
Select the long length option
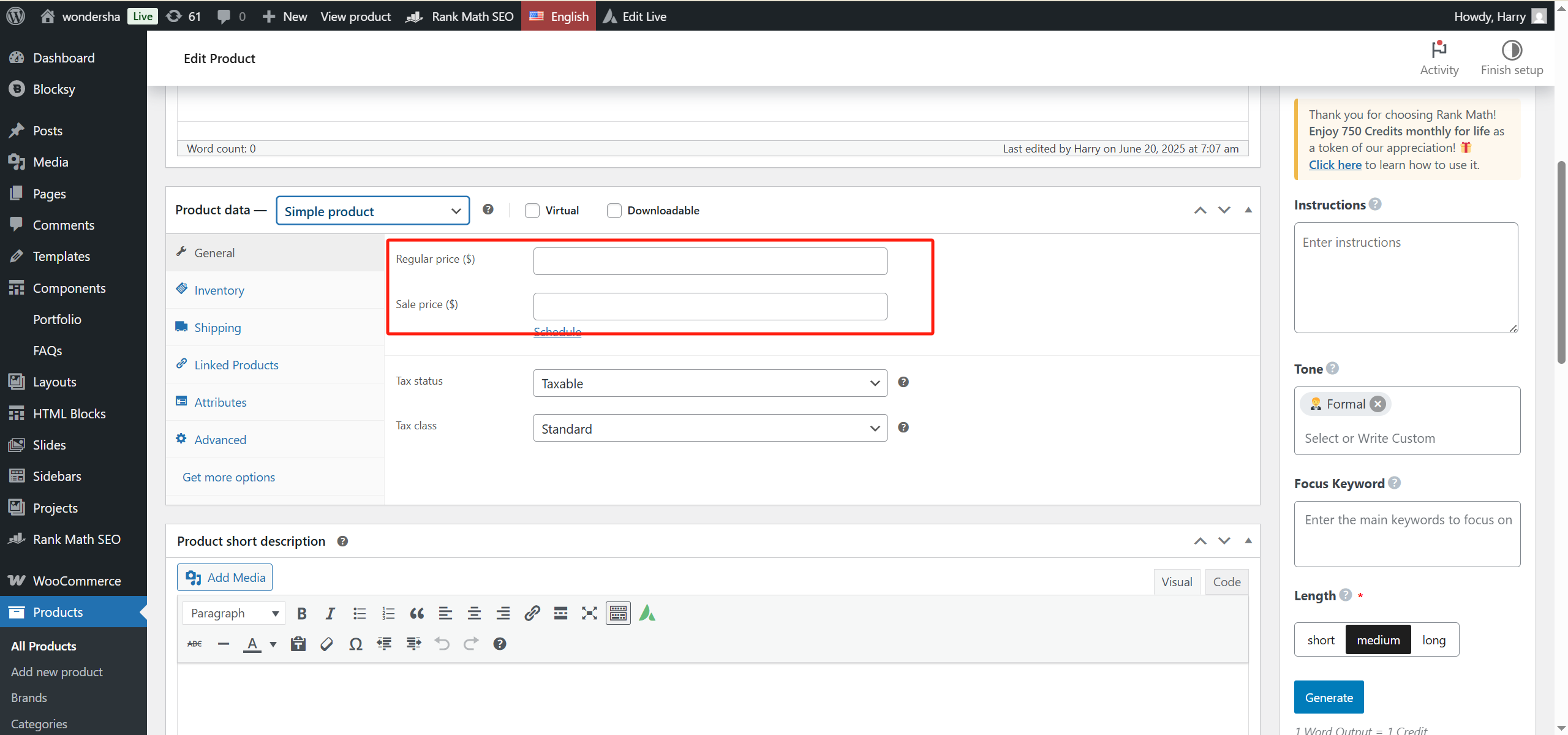1433,640
